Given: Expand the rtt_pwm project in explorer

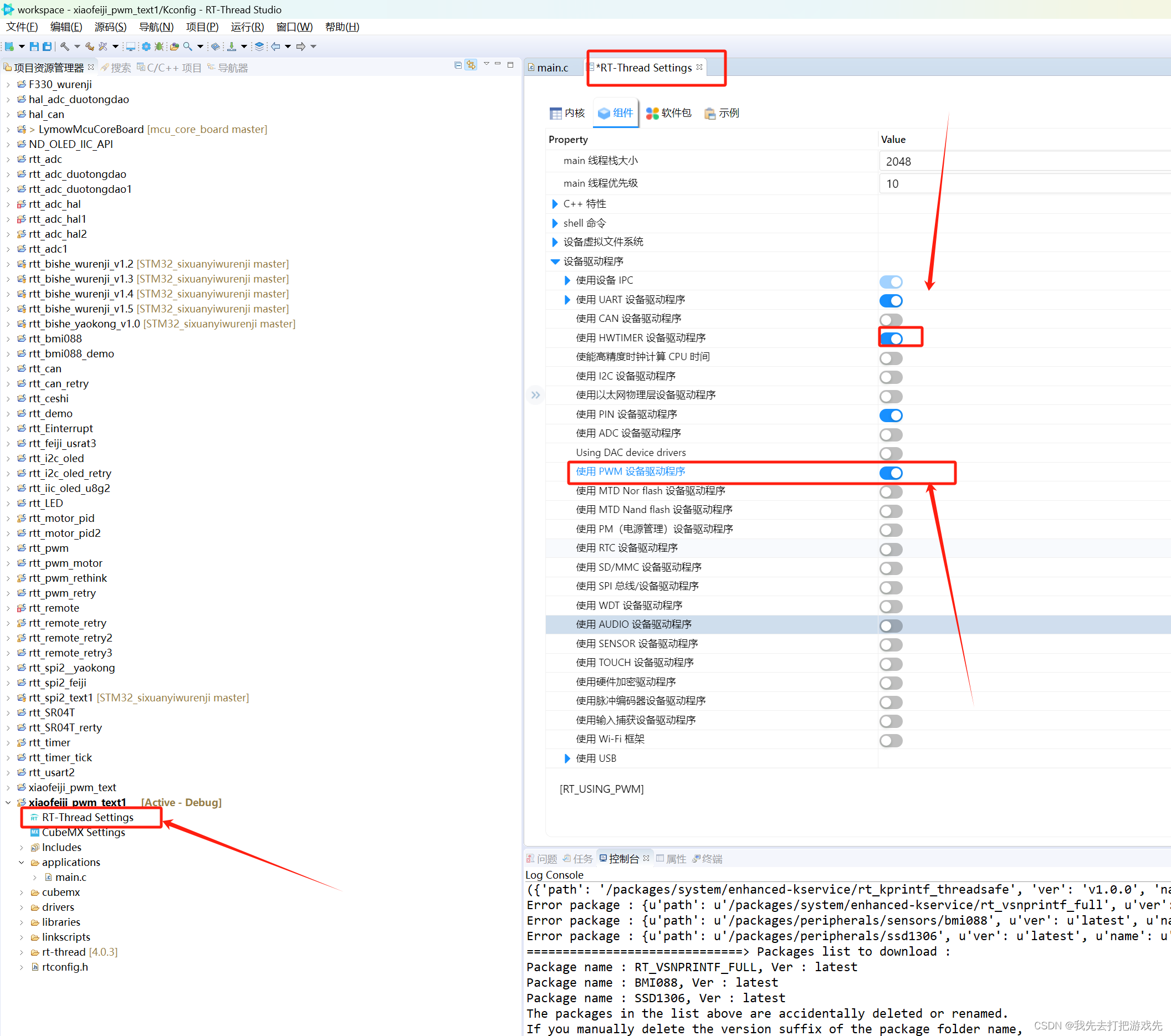Looking at the screenshot, I should point(8,548).
